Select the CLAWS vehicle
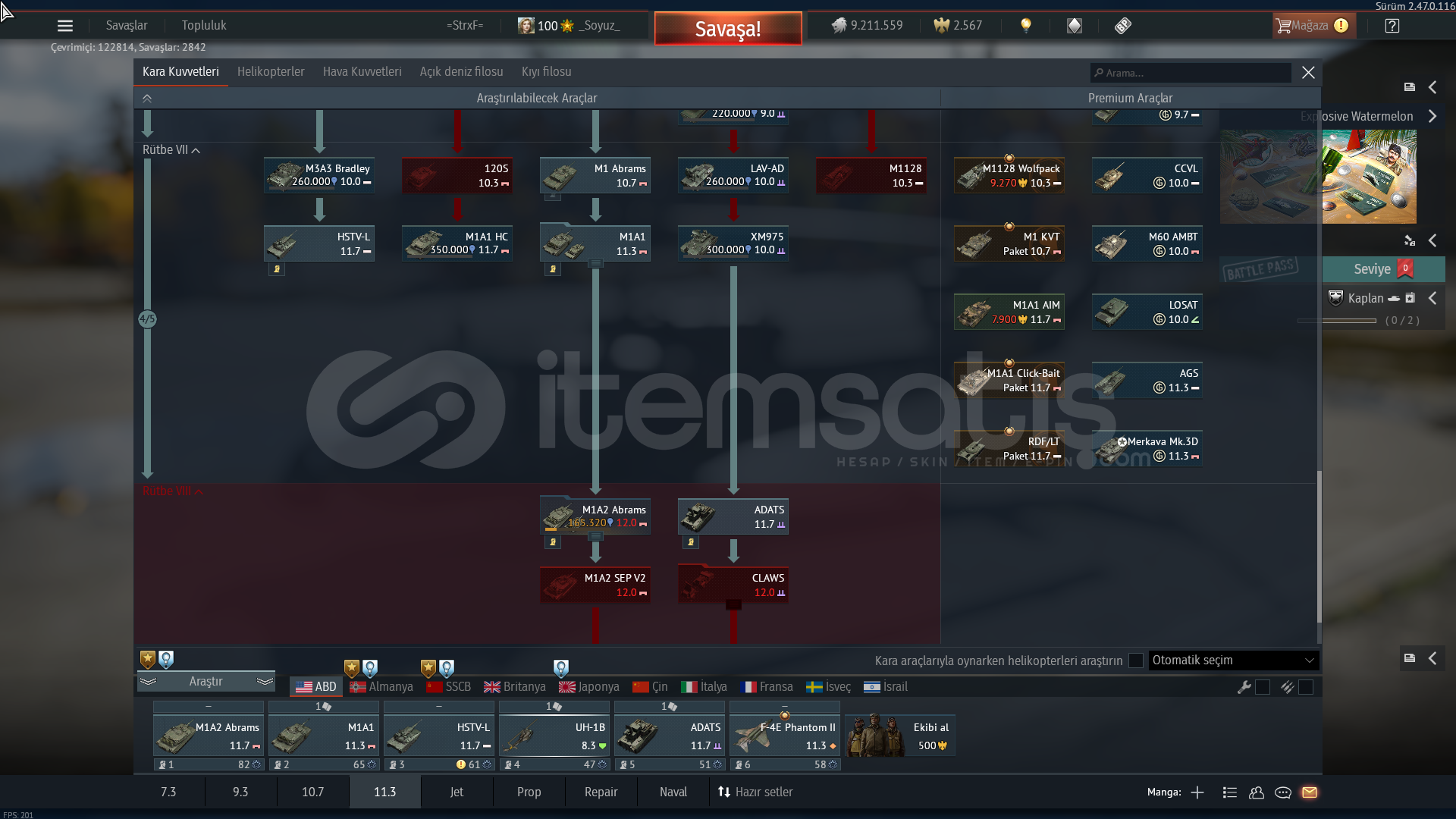 (733, 585)
